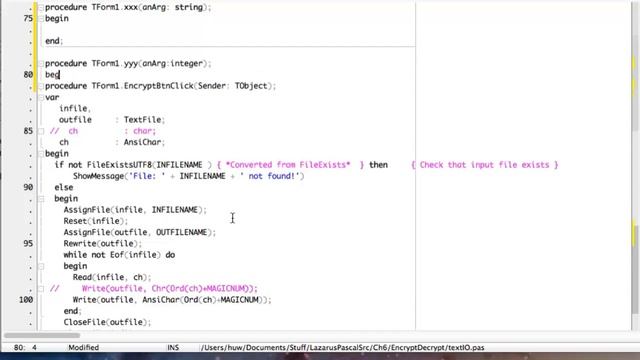
Task: Collapse the var section fold marker
Action: pos(41,97)
